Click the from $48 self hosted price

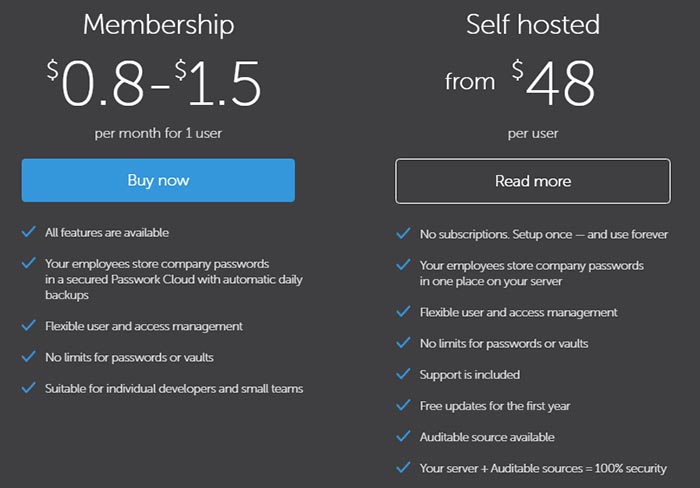click(520, 83)
